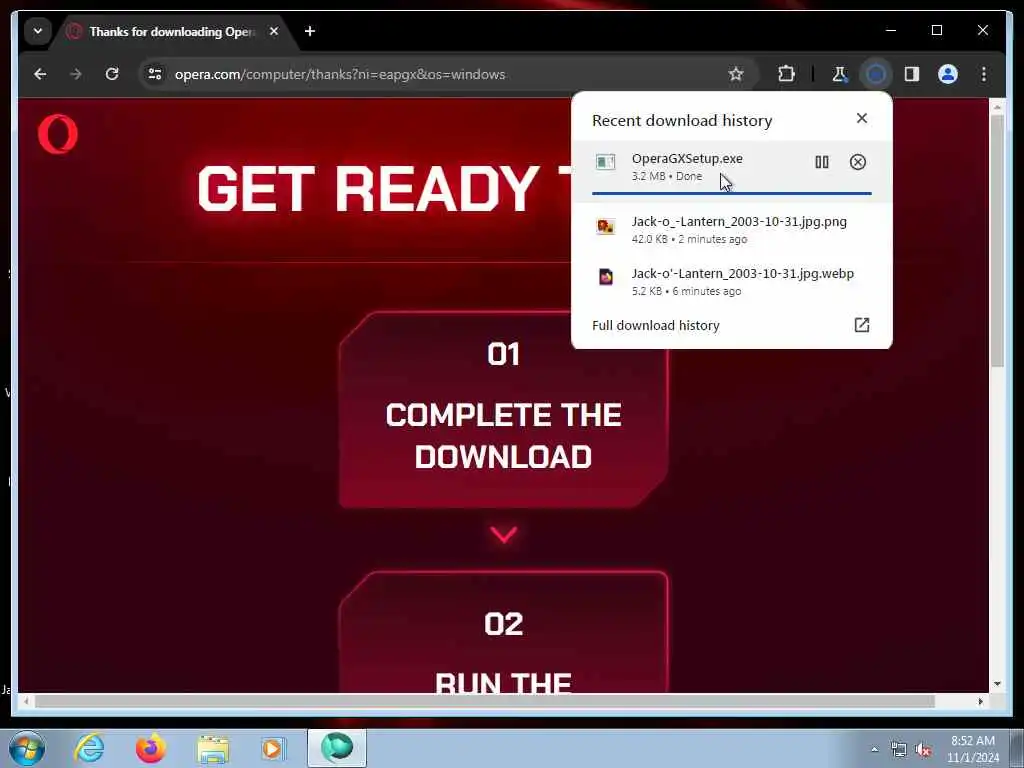Screen dimensions: 1024x768
Task: Open the Extensions puzzle icon
Action: point(786,74)
